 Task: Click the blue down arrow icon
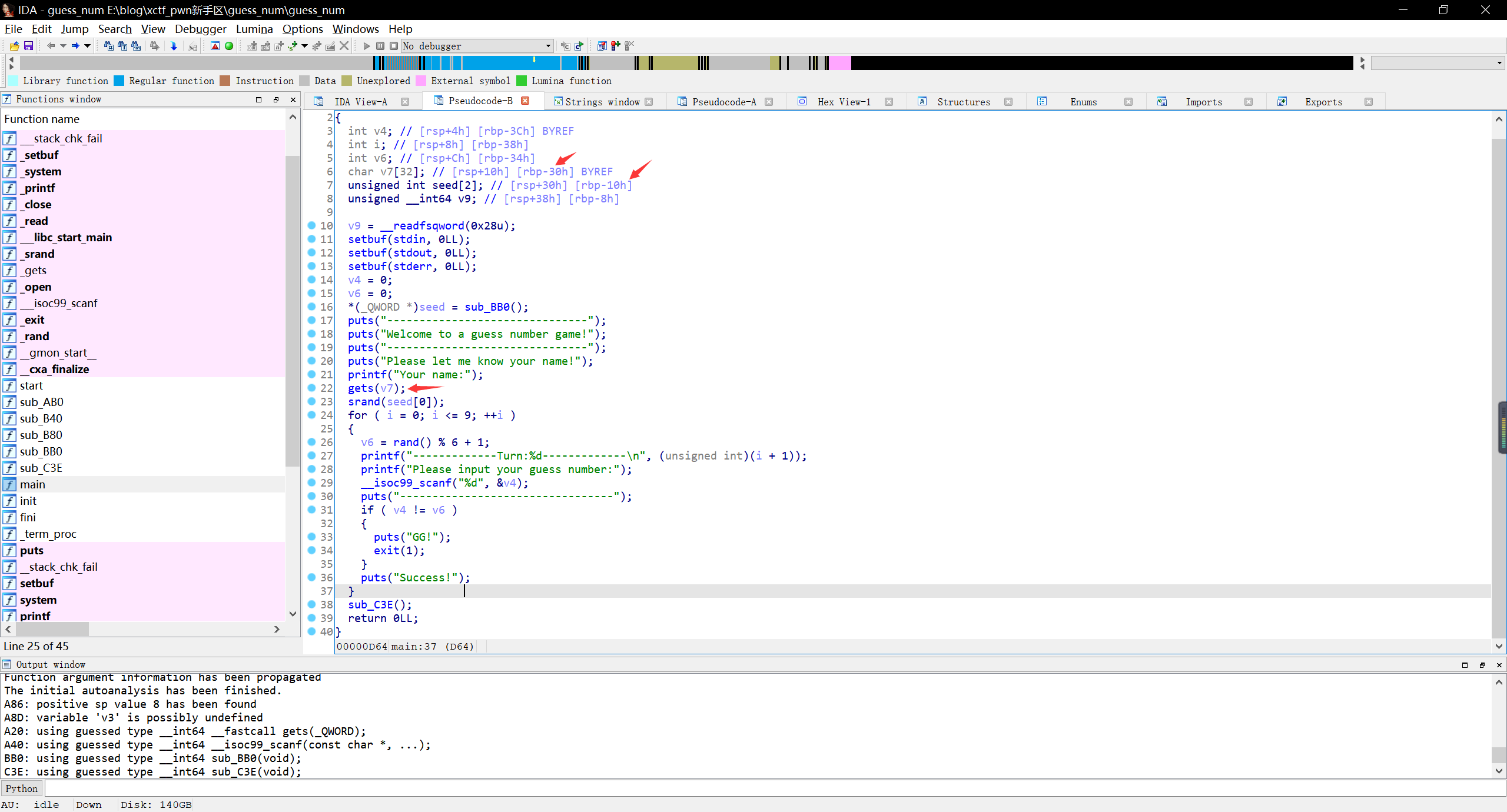point(174,46)
